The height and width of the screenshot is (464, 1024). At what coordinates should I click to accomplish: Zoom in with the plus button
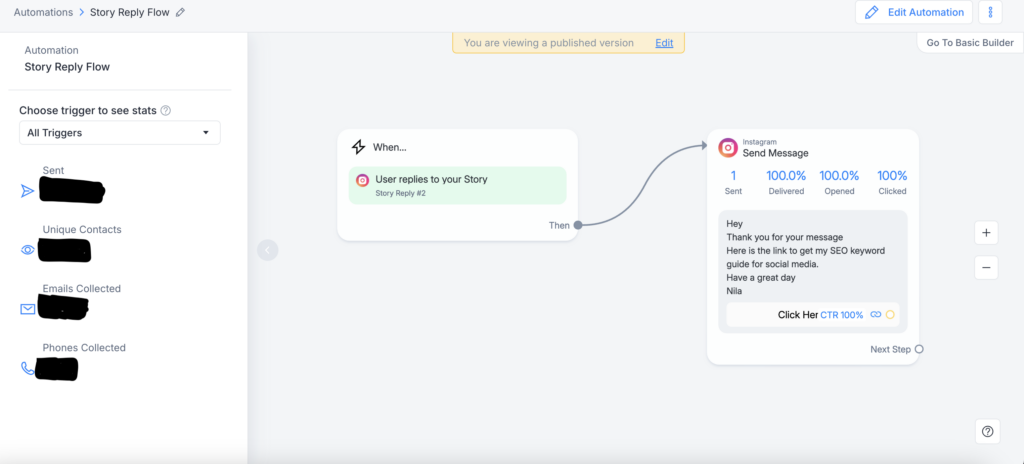(986, 233)
